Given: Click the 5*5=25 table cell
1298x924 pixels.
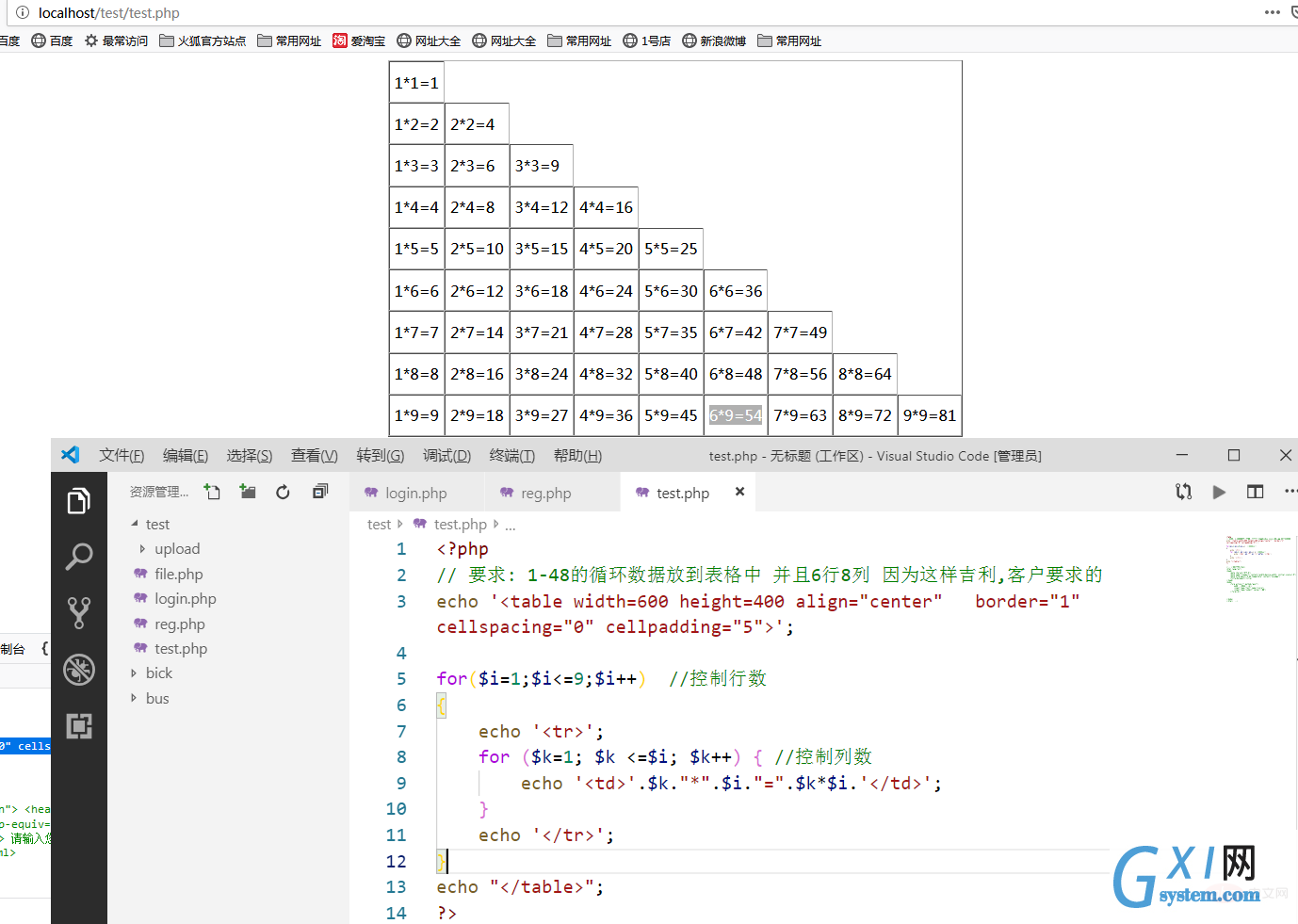Looking at the screenshot, I should pos(671,249).
